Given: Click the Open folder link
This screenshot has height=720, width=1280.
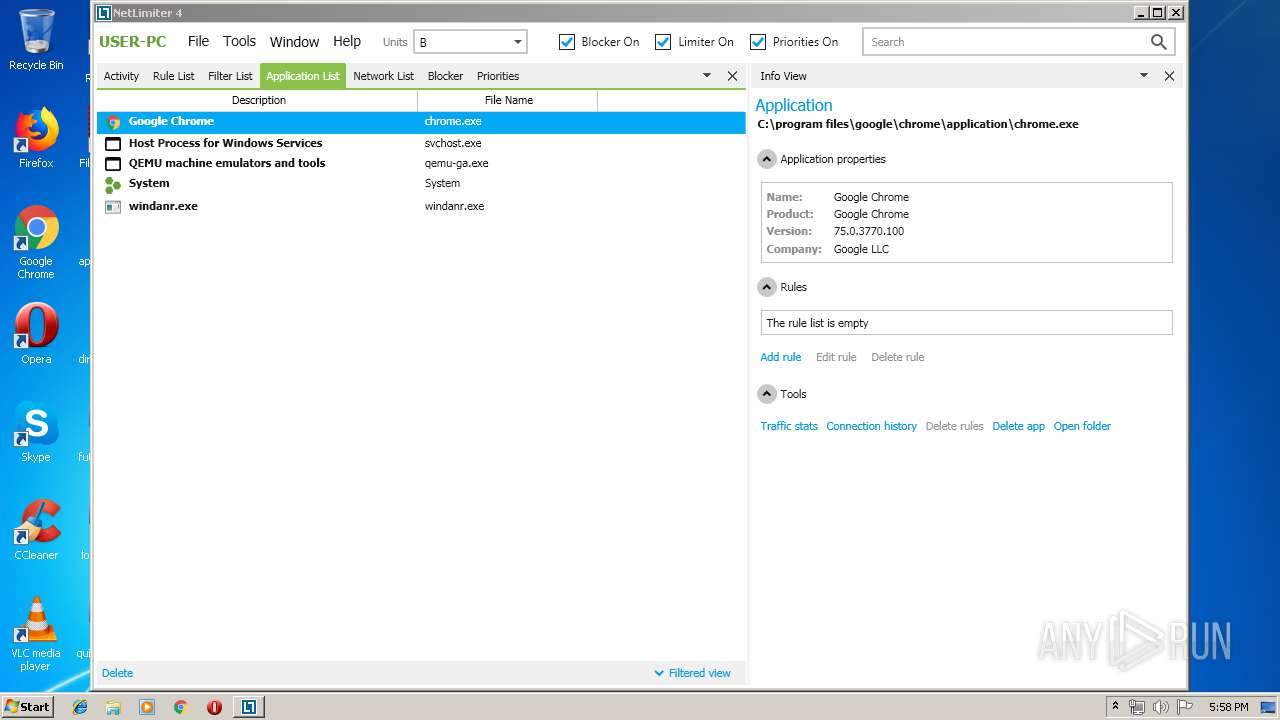Looking at the screenshot, I should 1082,426.
